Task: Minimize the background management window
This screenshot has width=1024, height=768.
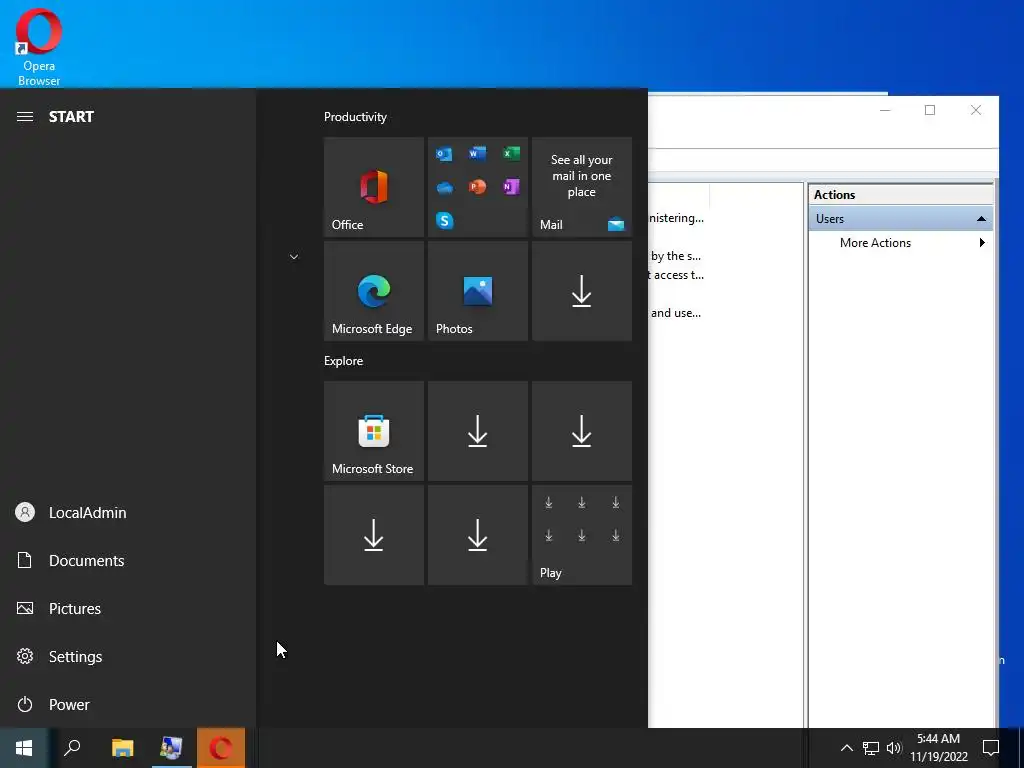Action: [x=885, y=110]
